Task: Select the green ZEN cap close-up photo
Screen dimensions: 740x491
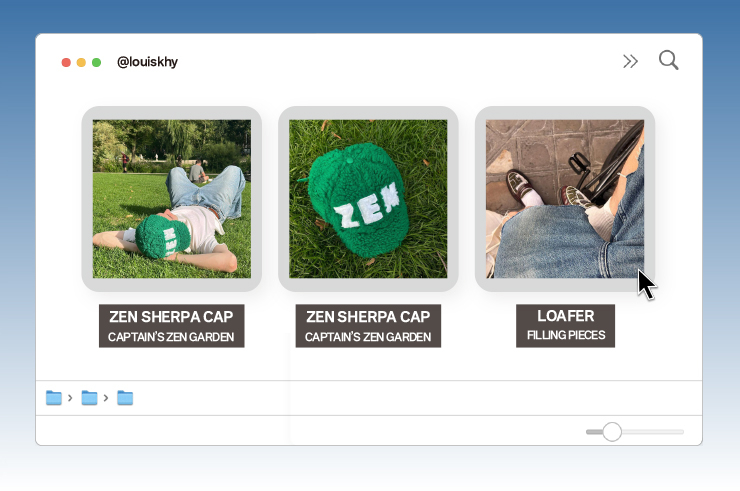Action: click(x=368, y=199)
